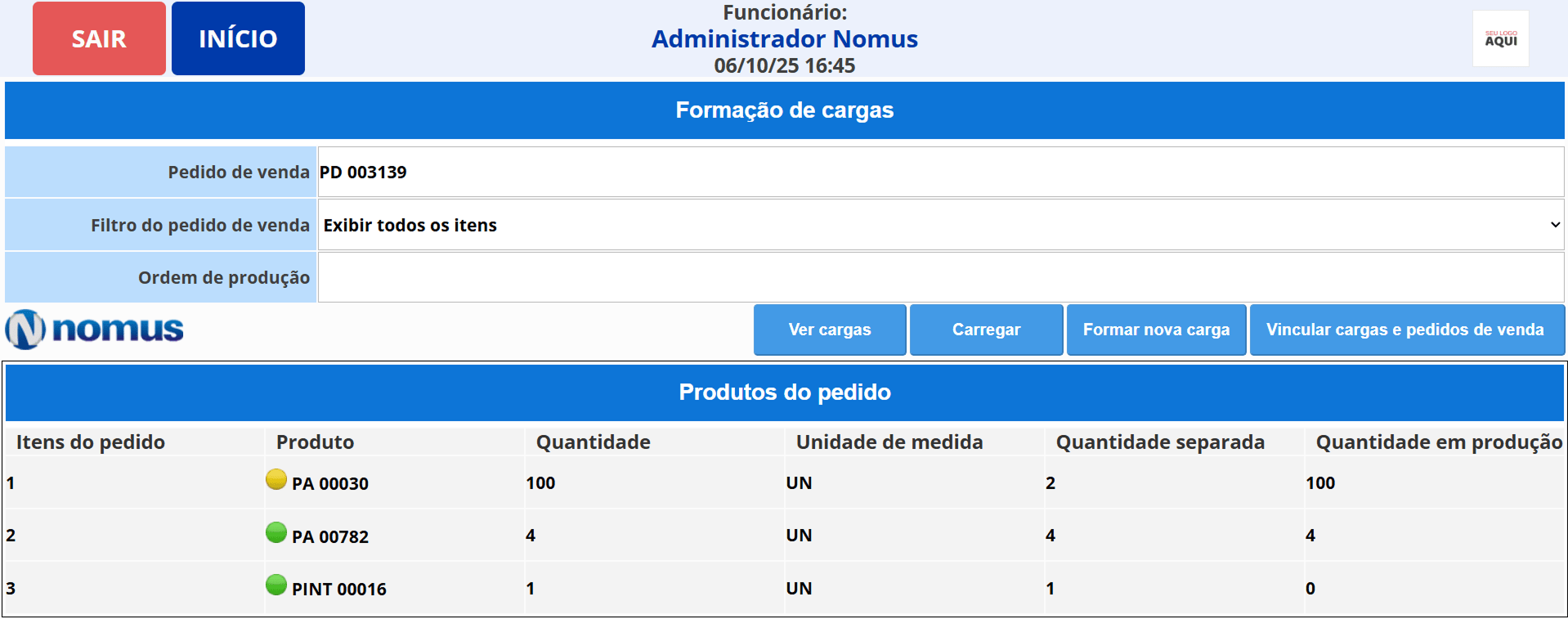Open Ver cargas
This screenshot has height=619, width=1568.
829,330
